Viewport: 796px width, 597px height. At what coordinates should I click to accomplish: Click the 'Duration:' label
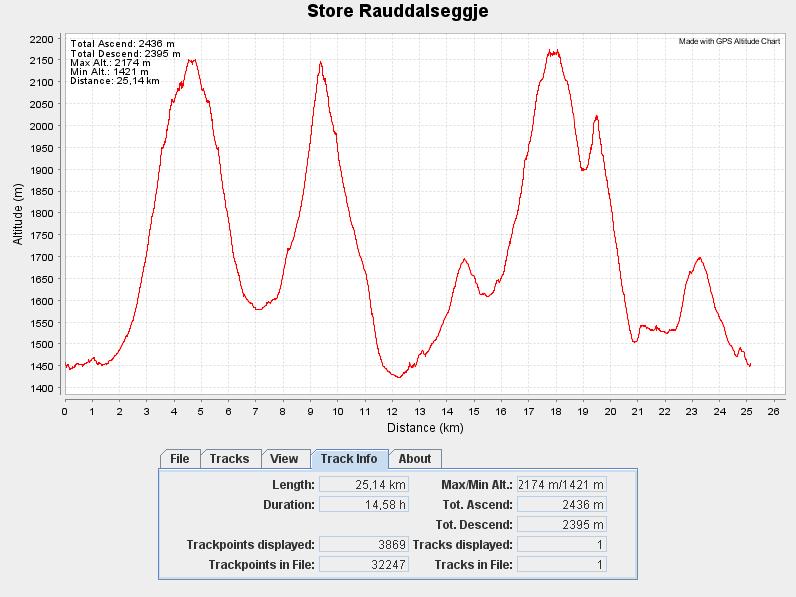point(288,505)
